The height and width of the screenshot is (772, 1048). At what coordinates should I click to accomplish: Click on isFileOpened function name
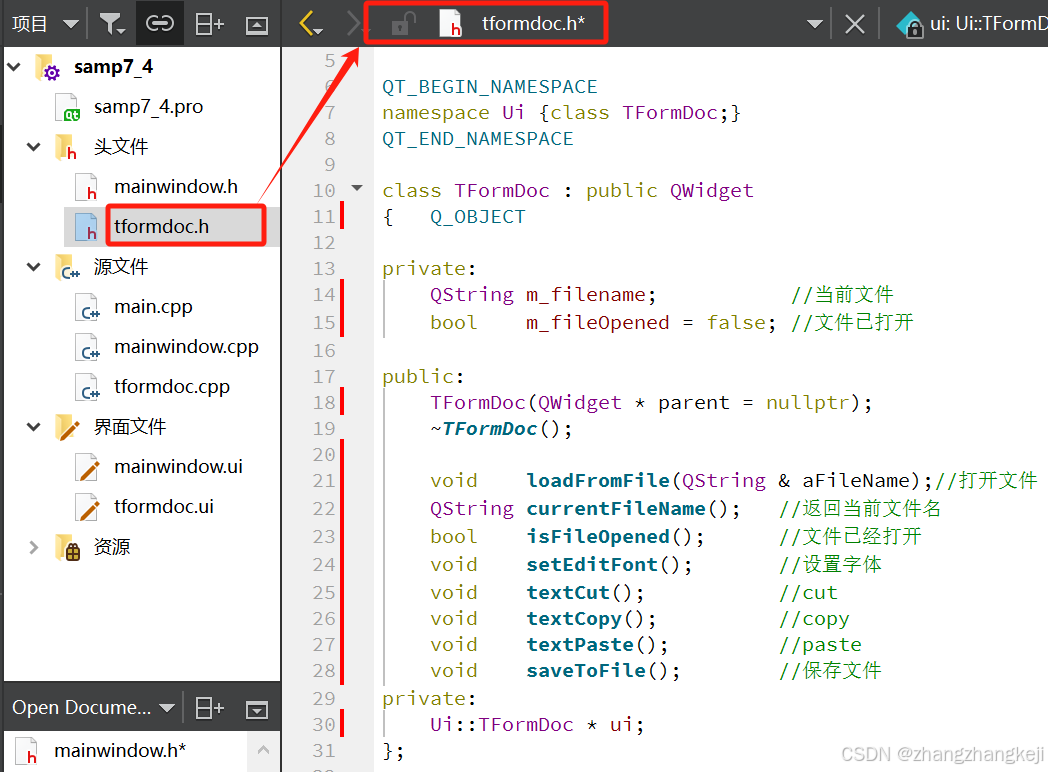pyautogui.click(x=598, y=537)
